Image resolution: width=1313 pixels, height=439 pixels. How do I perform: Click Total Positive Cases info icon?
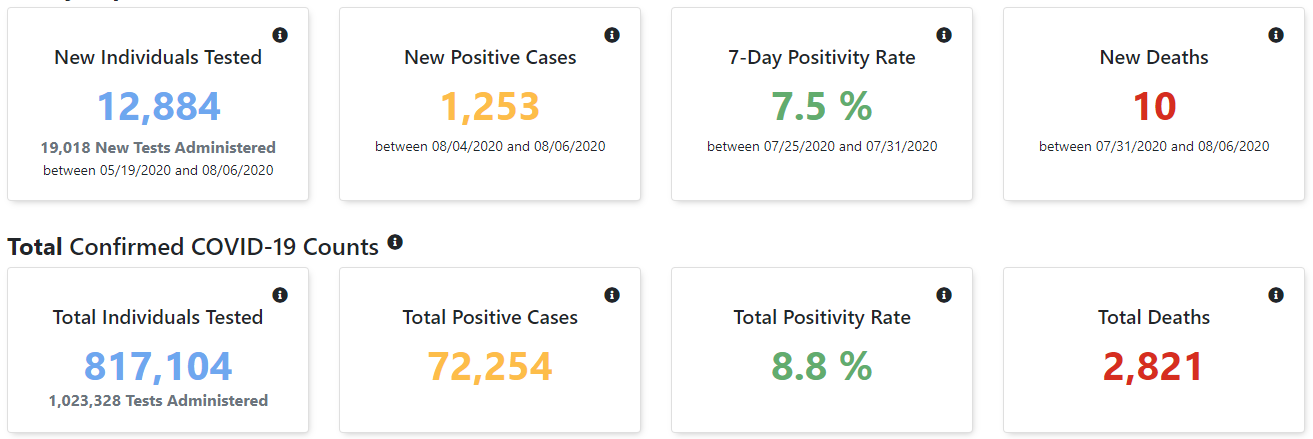pyautogui.click(x=612, y=295)
